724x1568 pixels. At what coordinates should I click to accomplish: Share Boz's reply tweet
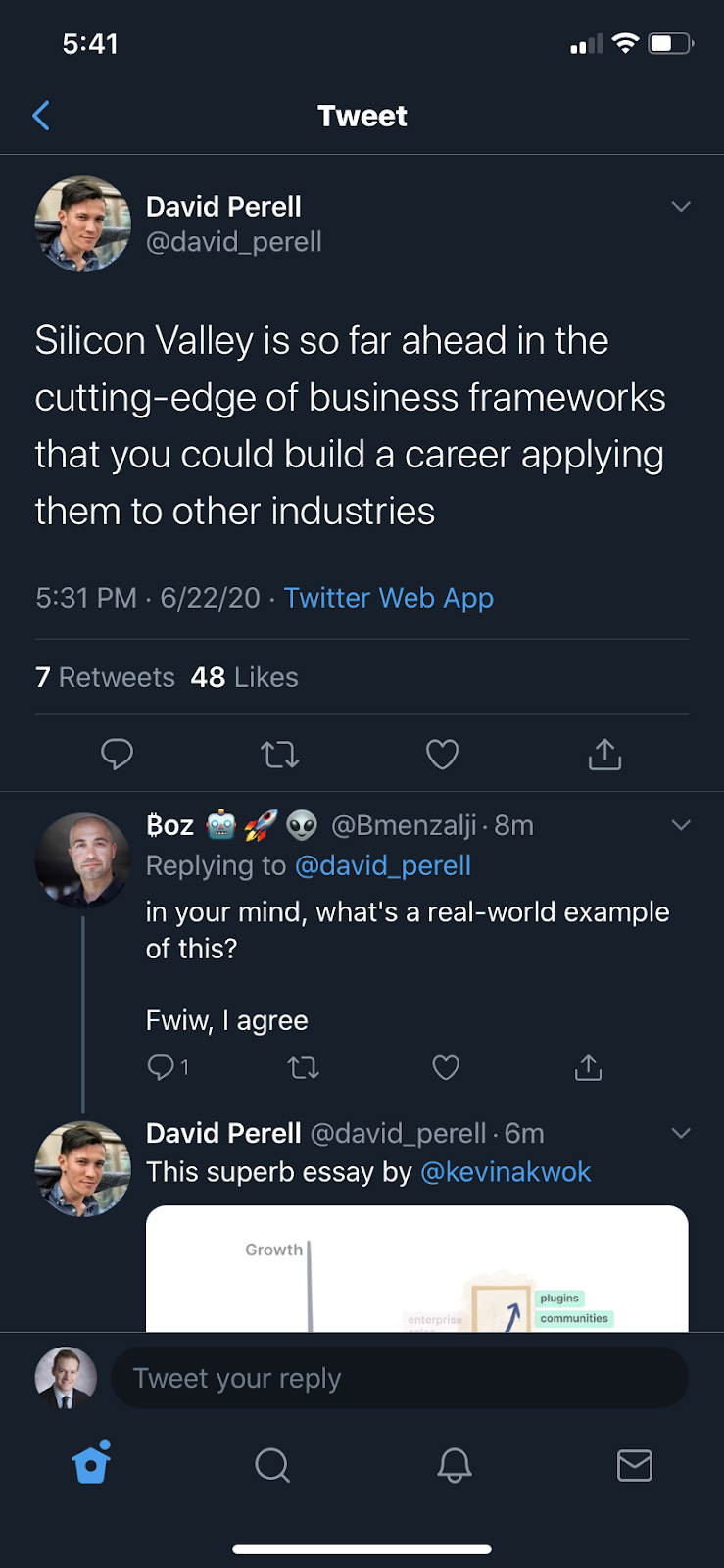click(x=588, y=1067)
